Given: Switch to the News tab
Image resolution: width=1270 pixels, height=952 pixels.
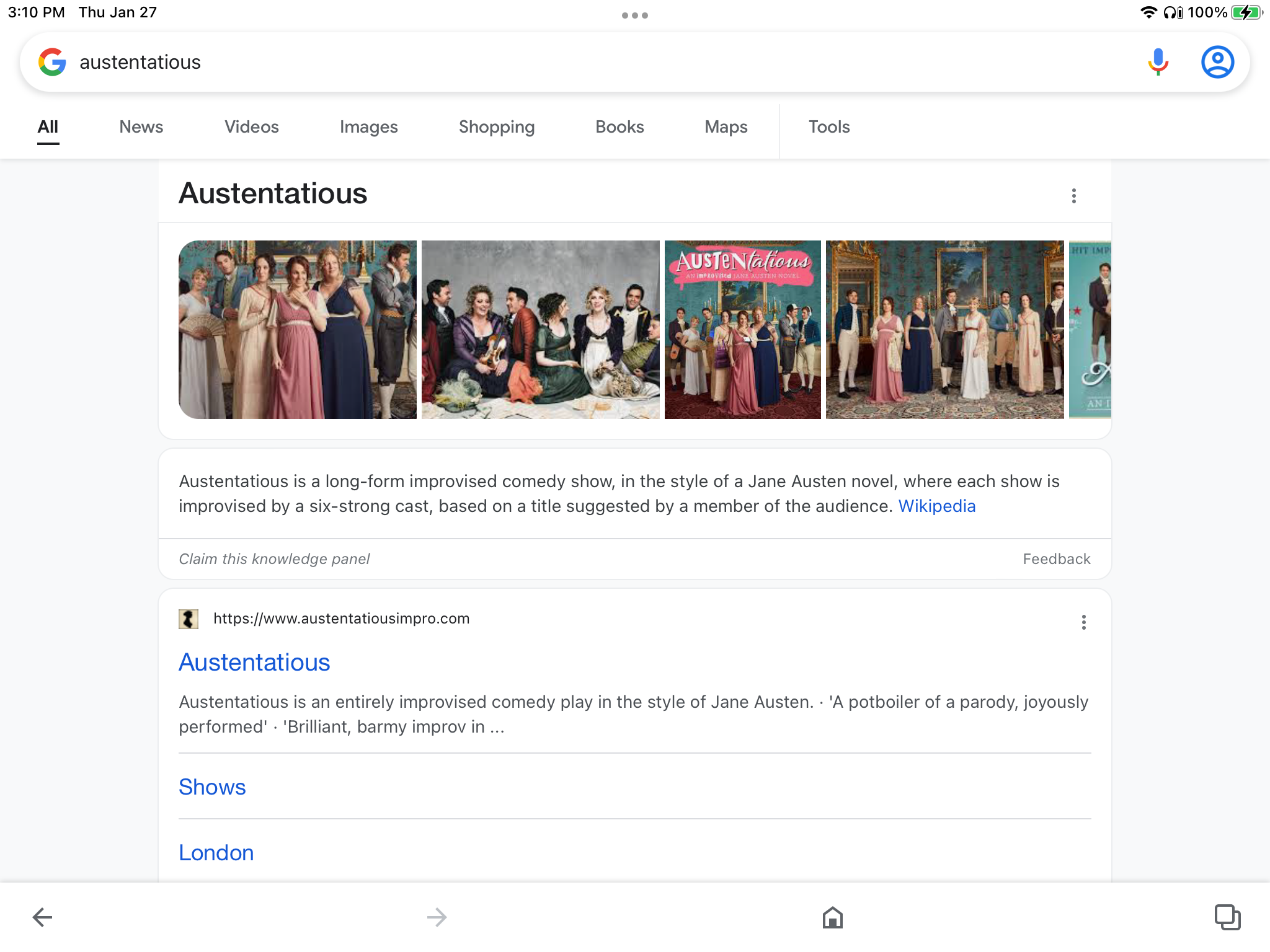Looking at the screenshot, I should tap(141, 127).
